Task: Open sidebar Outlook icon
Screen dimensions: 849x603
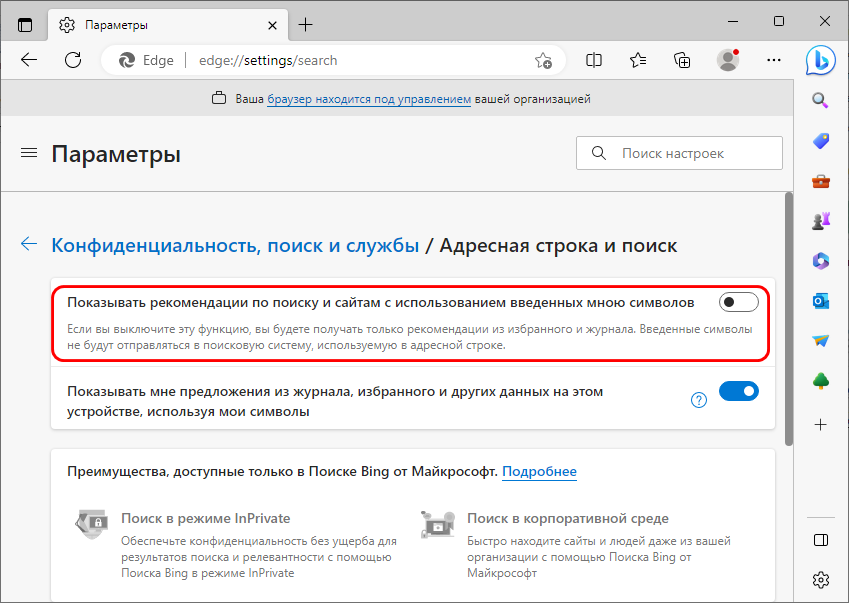Action: 821,301
